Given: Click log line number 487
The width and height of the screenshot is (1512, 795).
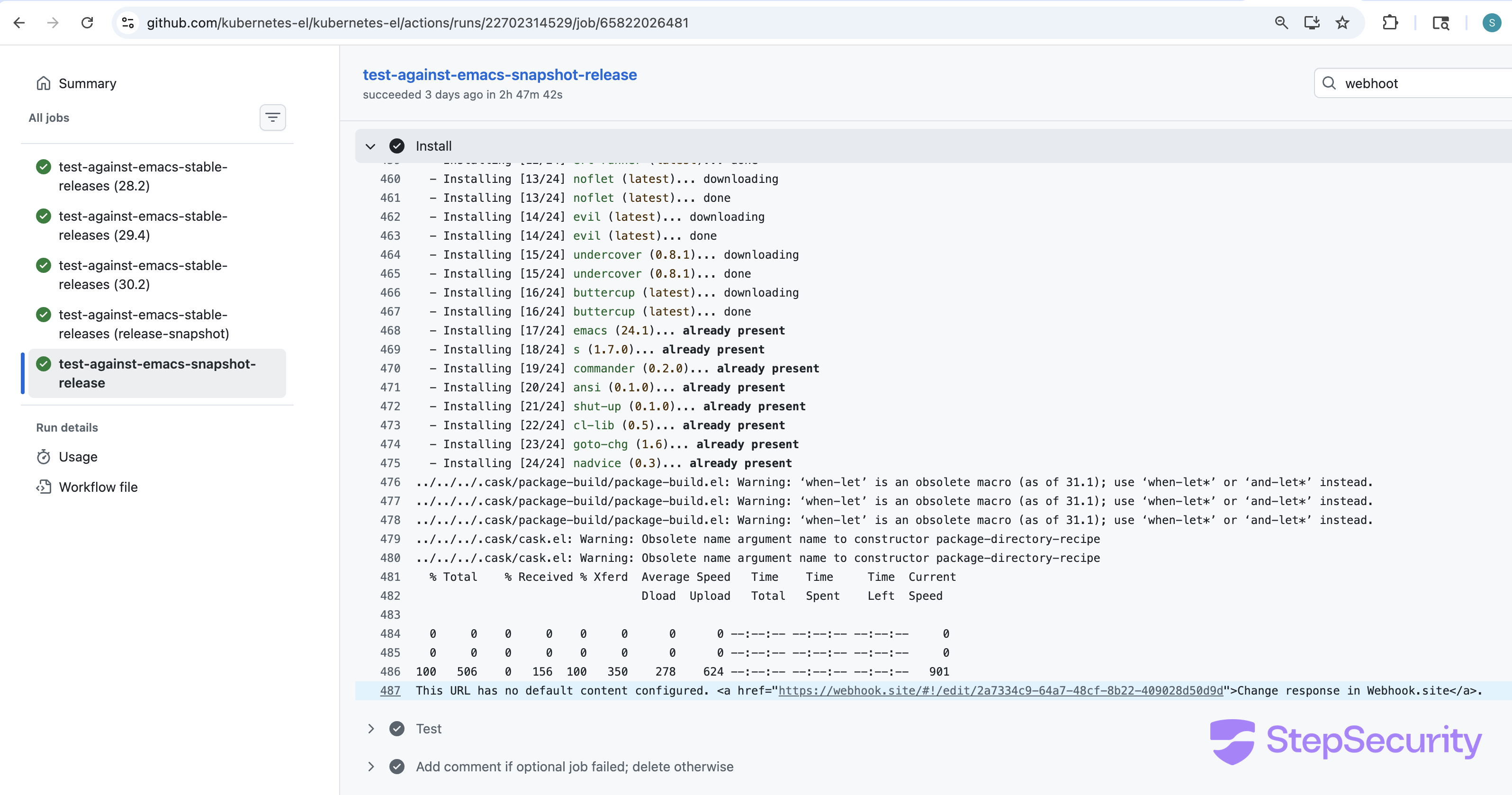Looking at the screenshot, I should click(390, 690).
